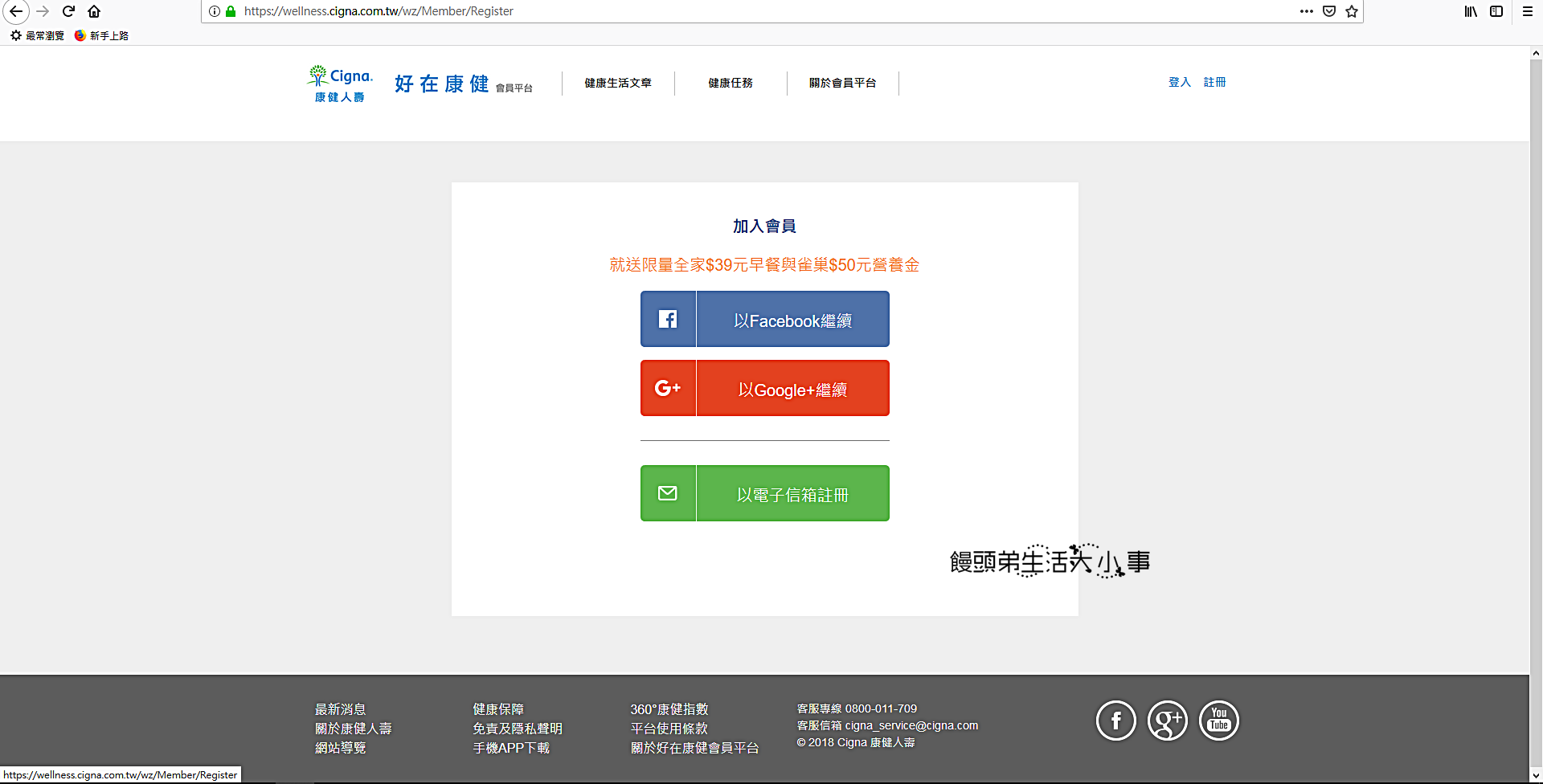Open footer link 關於好在康健會員平台
Viewport: 1543px width, 784px height.
[x=695, y=748]
